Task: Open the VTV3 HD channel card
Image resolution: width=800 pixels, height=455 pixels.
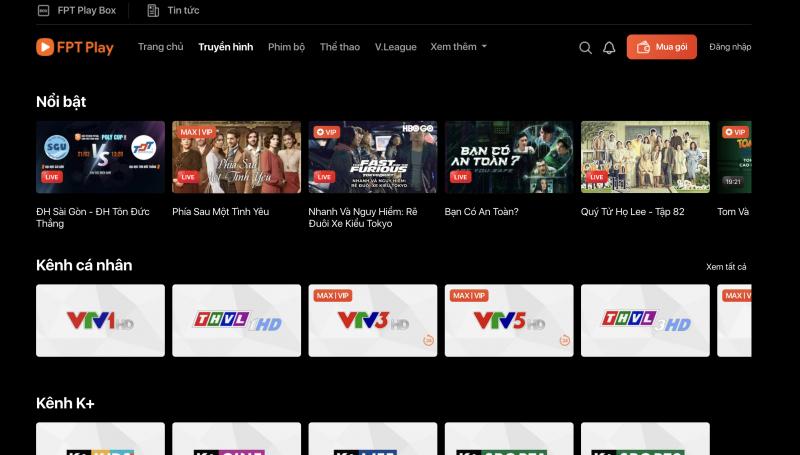Action: point(373,320)
